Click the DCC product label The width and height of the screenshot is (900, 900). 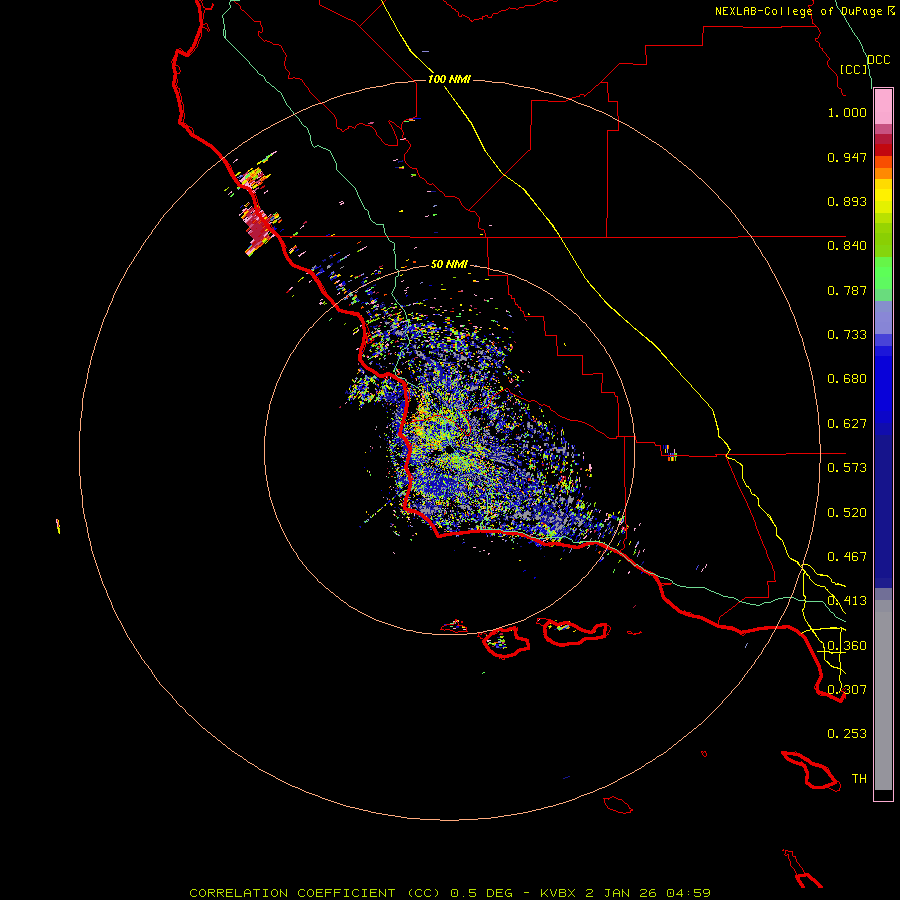click(878, 60)
